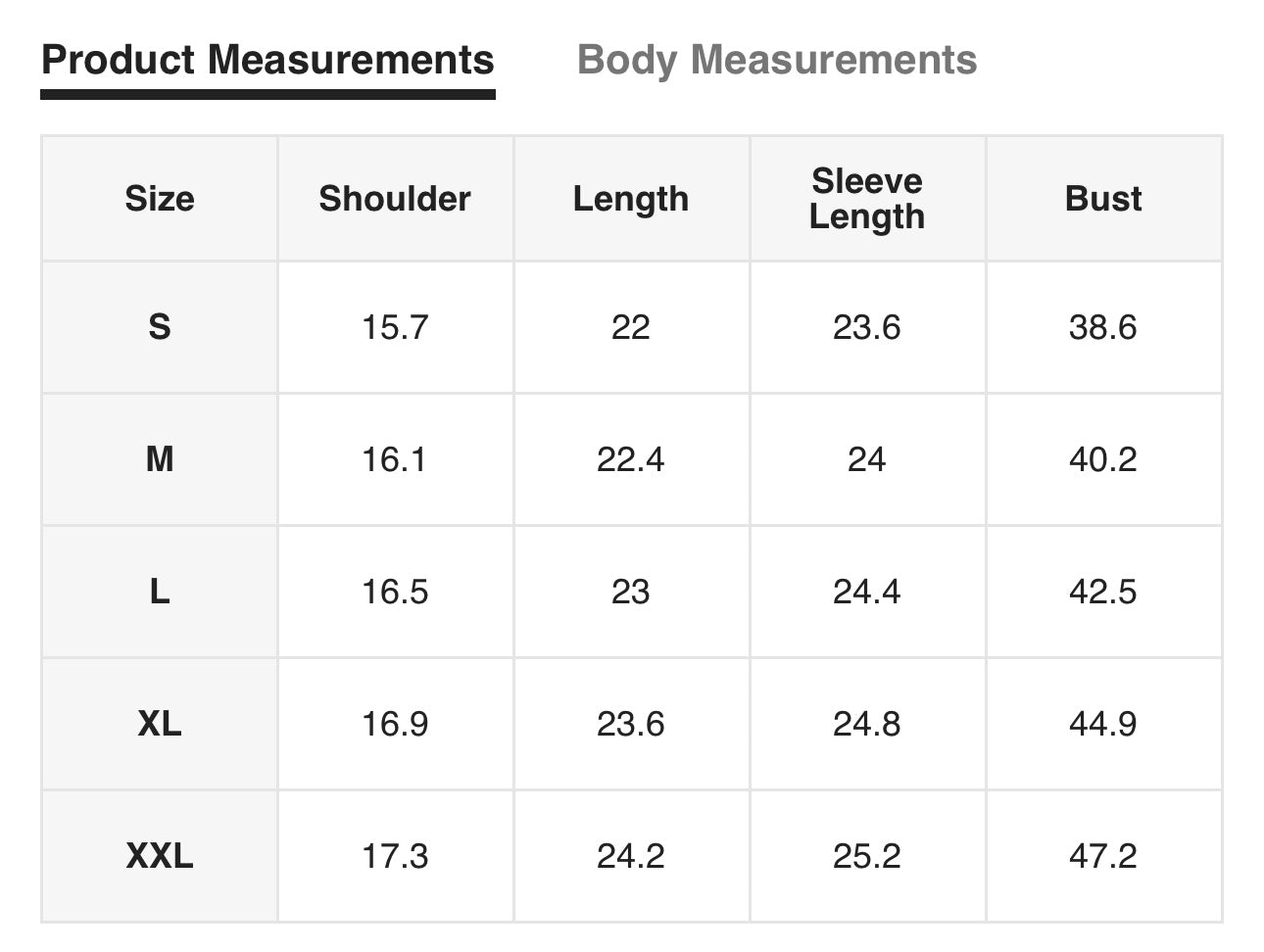
Task: Select the XL size row label
Action: tap(160, 724)
